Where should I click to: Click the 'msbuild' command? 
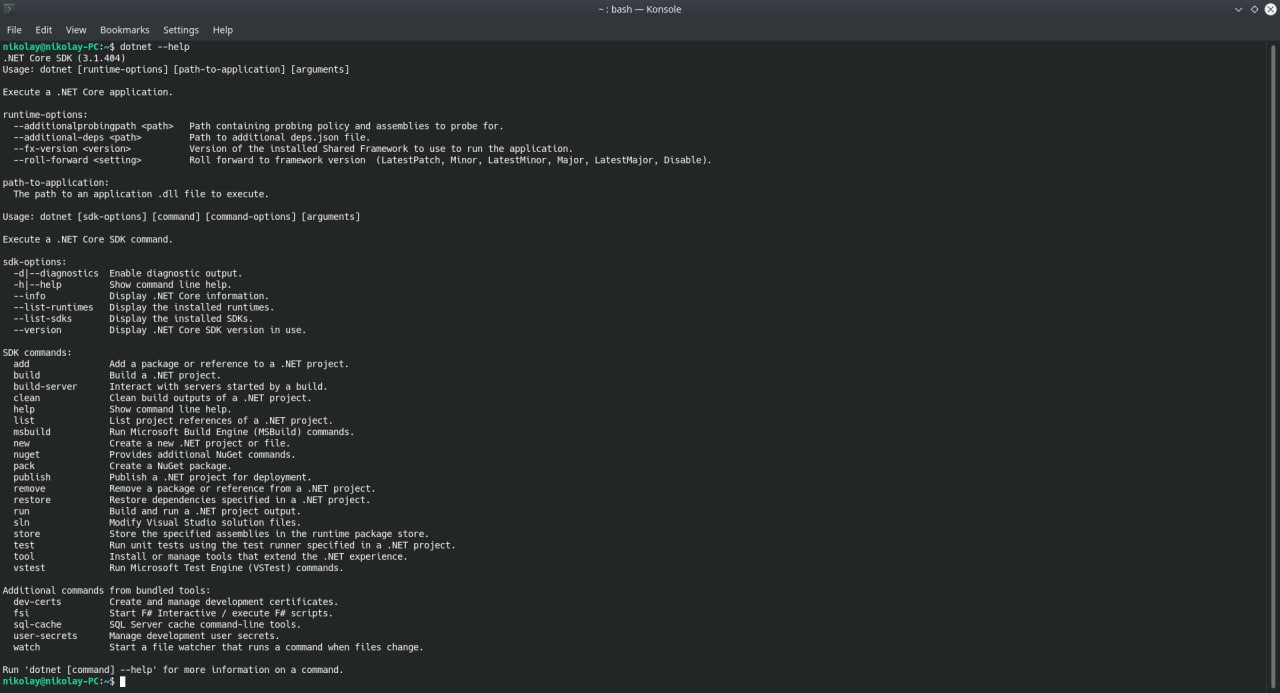click(32, 432)
